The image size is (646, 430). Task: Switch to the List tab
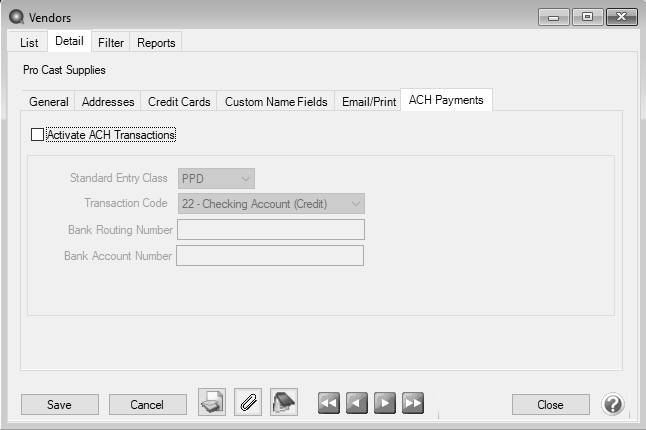coord(29,42)
